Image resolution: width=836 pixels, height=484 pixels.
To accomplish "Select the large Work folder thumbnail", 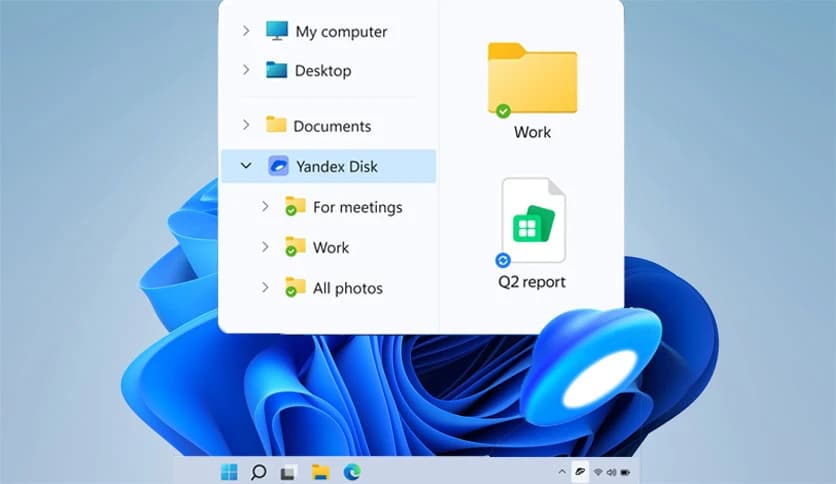I will click(x=532, y=78).
